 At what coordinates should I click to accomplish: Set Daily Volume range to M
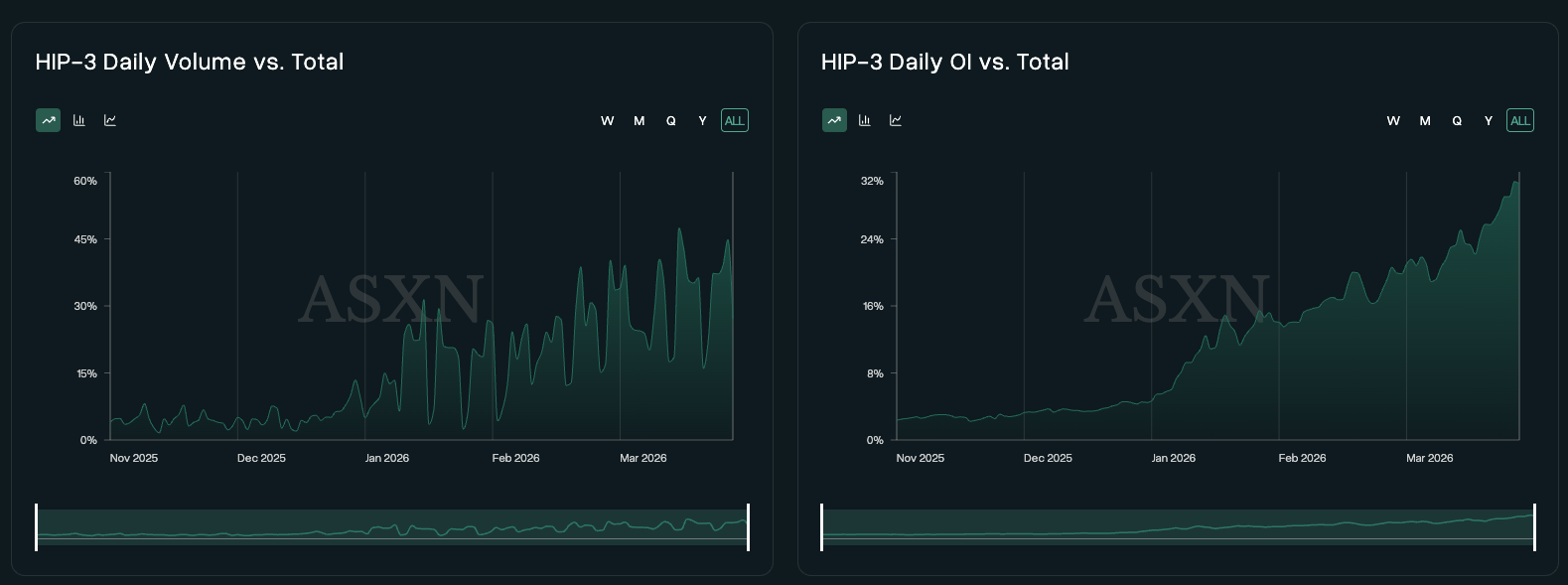640,120
